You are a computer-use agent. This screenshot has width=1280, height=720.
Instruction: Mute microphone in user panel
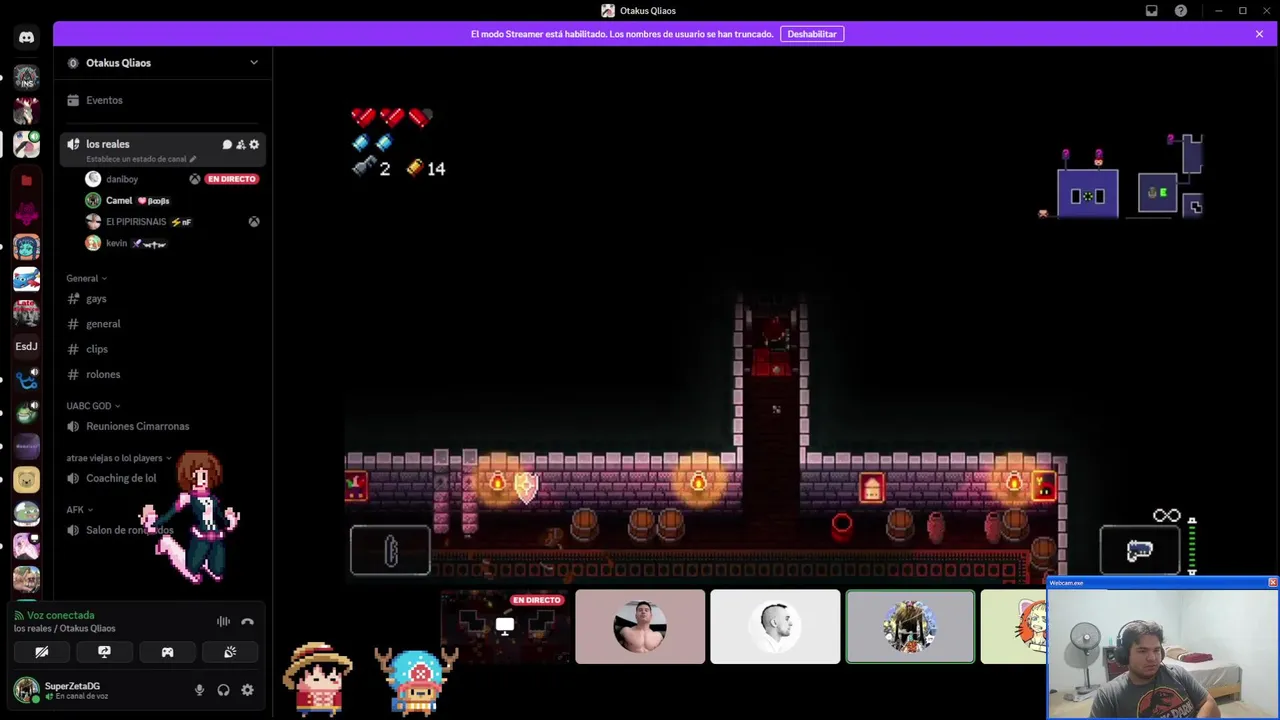click(199, 690)
